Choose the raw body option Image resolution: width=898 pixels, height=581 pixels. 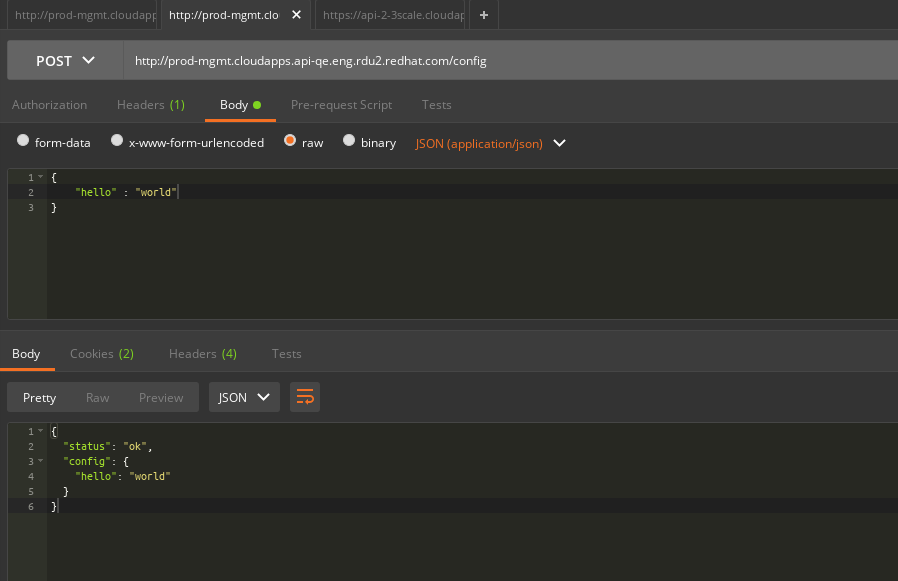click(290, 141)
